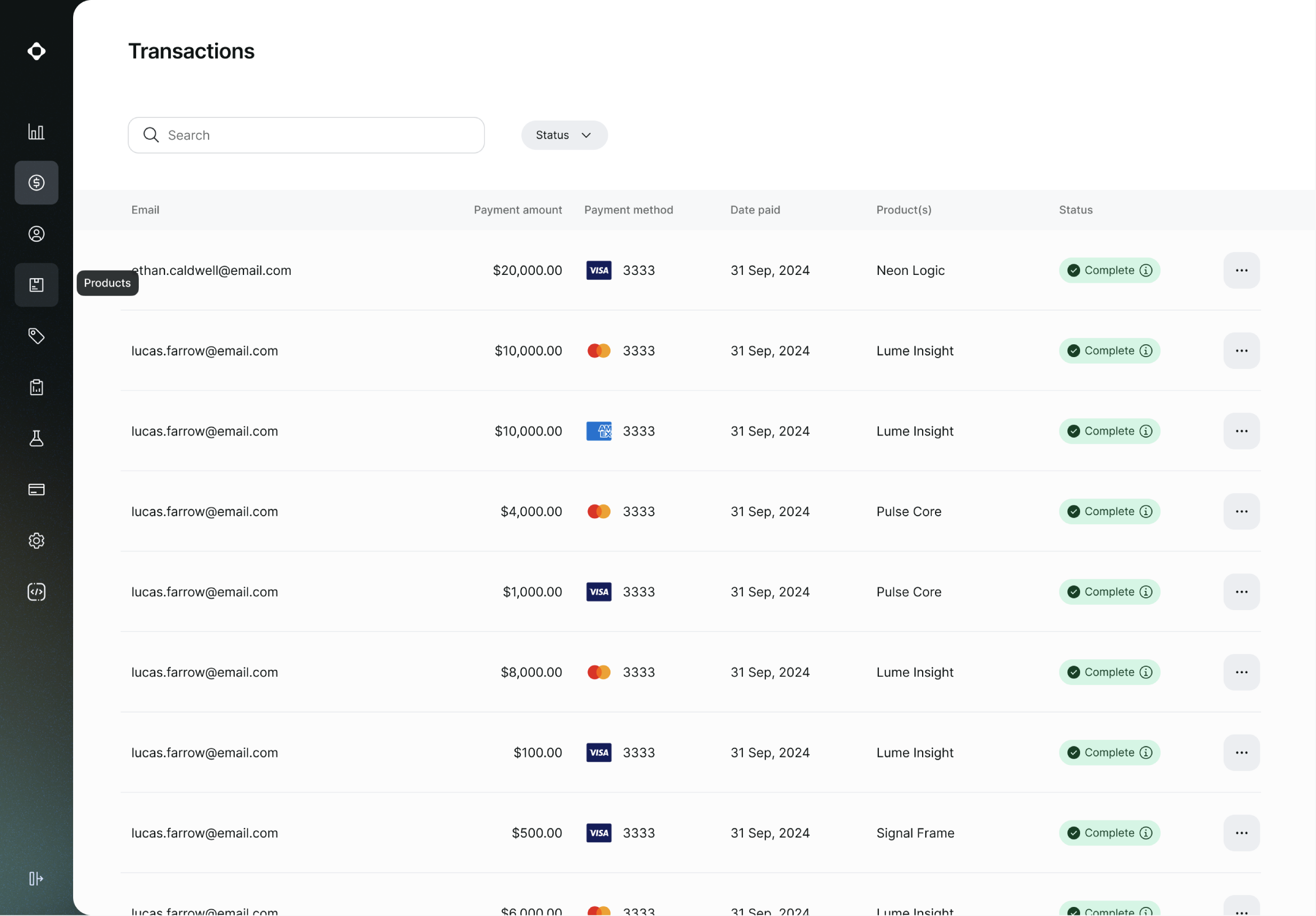The width and height of the screenshot is (1316, 916).
Task: Click the Complete badge on the $100.00 row
Action: point(1109,753)
